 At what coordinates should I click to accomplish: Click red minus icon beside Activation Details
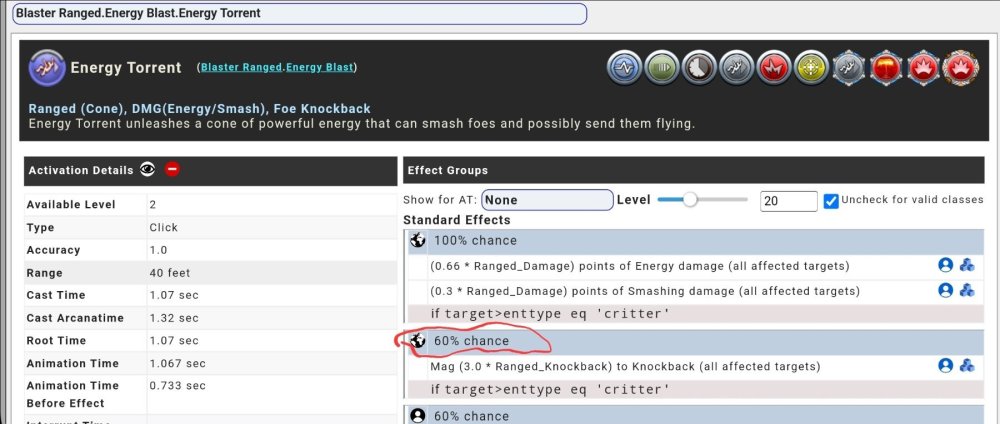coord(172,170)
